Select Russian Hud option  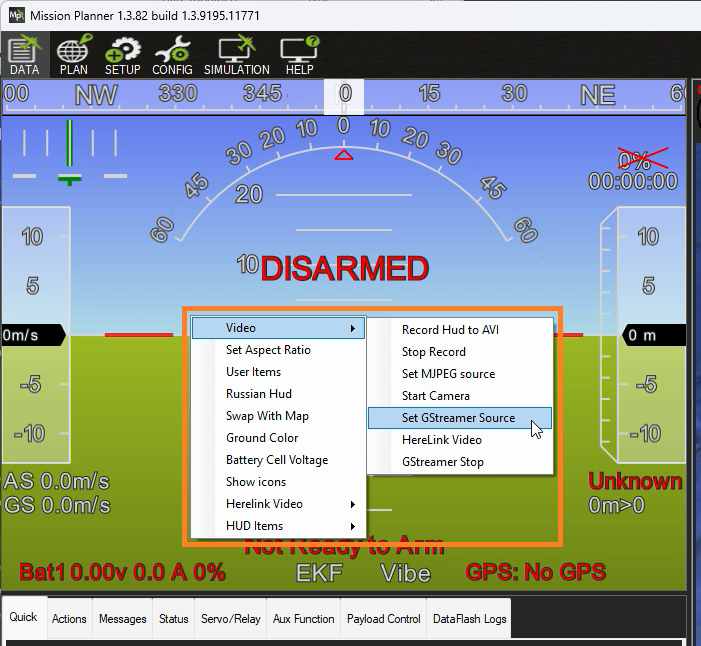click(278, 394)
